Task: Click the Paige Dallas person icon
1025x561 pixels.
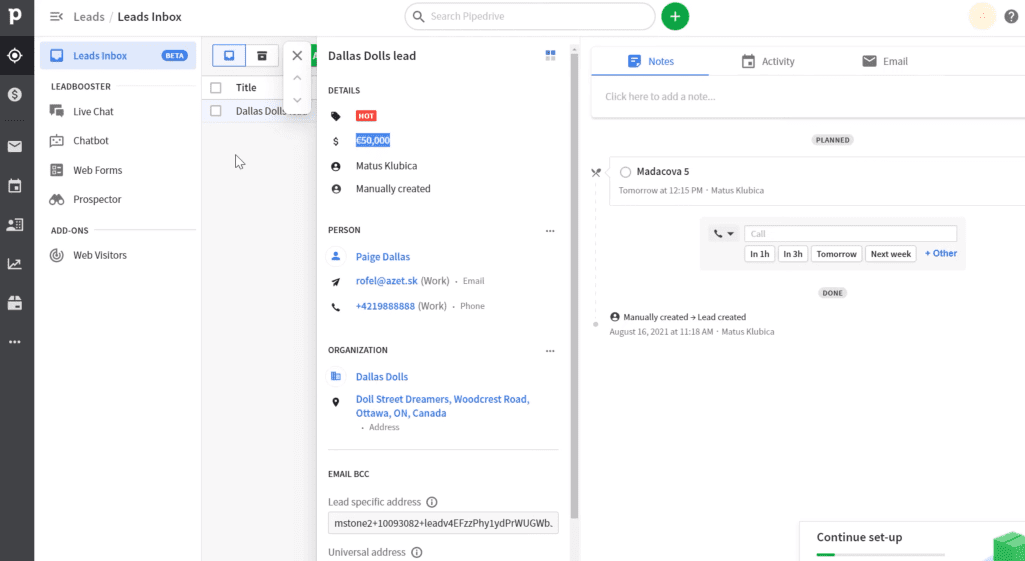Action: coord(335,256)
